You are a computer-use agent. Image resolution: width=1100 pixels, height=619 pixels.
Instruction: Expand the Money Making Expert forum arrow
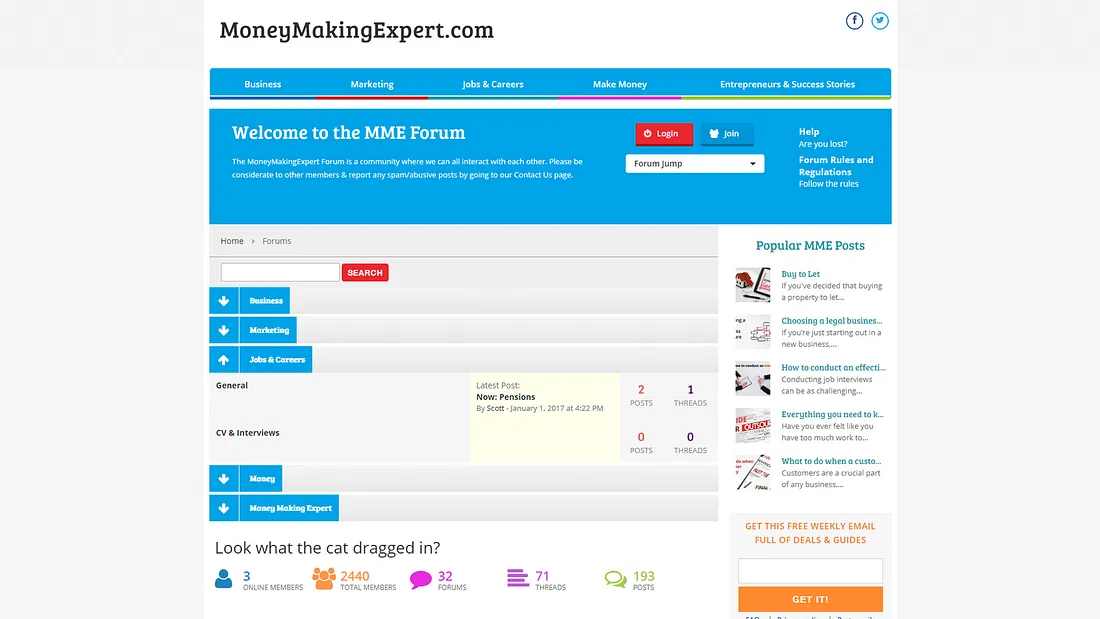pos(224,508)
